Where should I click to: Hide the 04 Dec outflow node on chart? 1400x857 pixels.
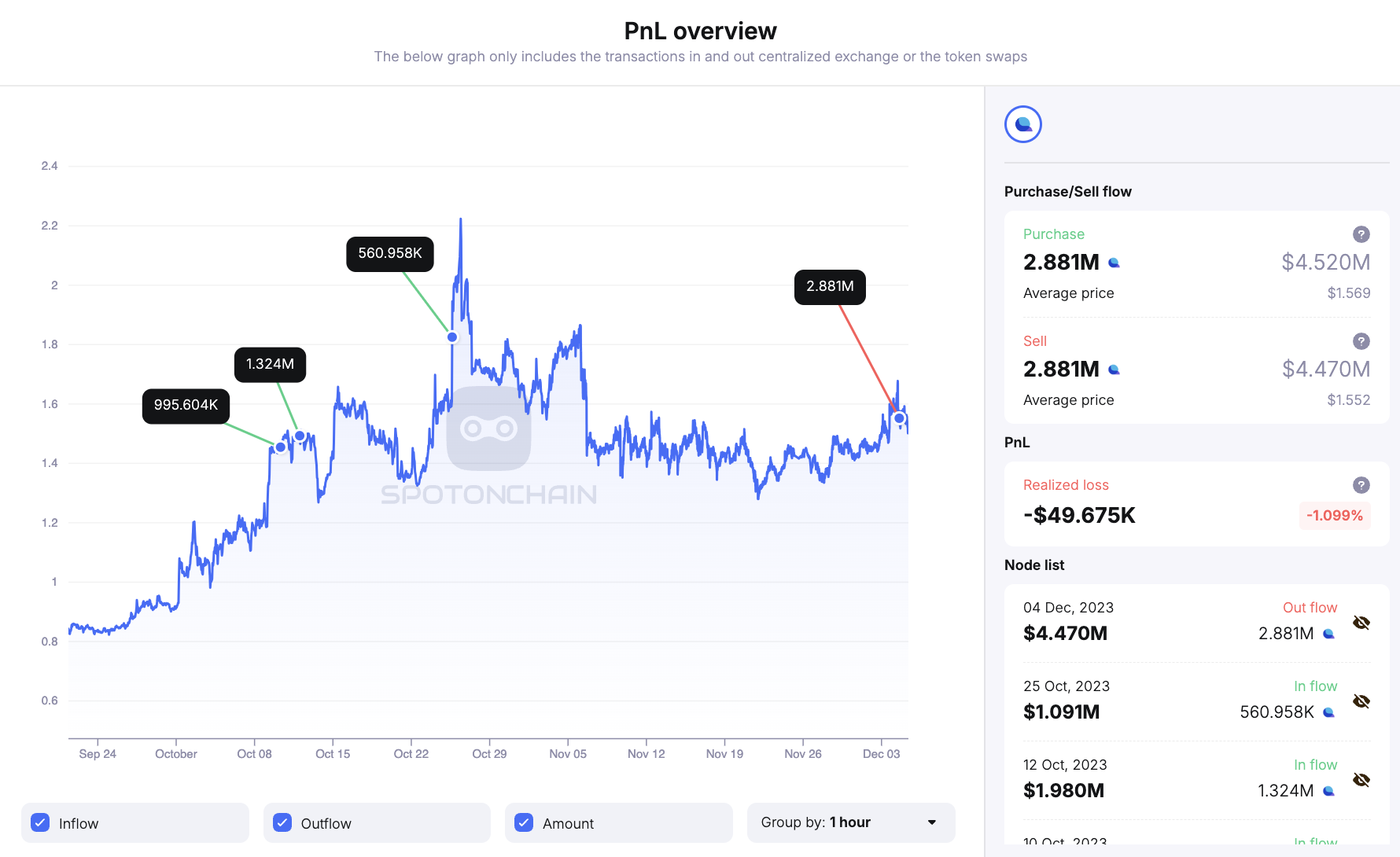click(x=1360, y=622)
